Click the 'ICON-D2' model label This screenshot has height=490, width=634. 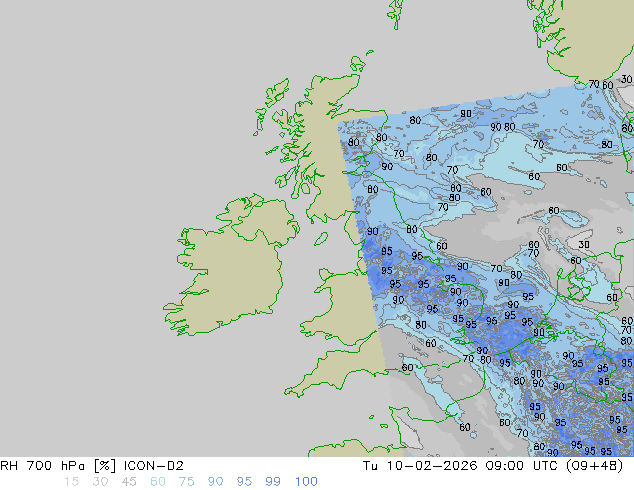pos(154,466)
